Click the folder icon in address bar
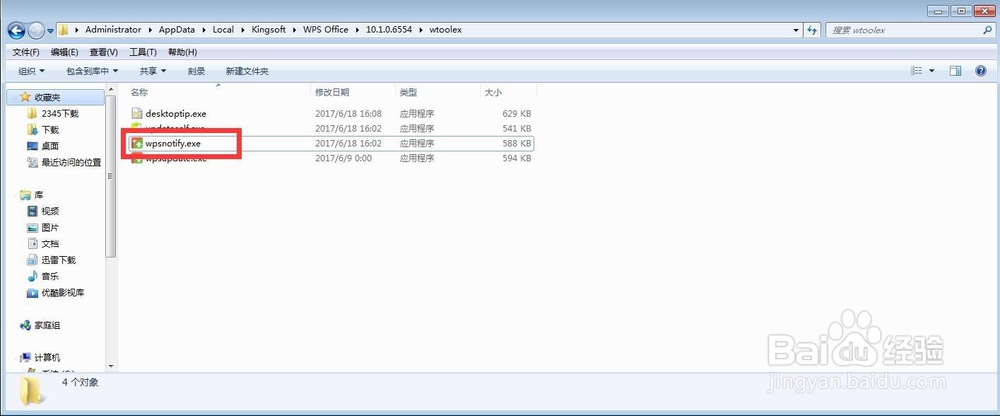1000x416 pixels. tap(63, 30)
